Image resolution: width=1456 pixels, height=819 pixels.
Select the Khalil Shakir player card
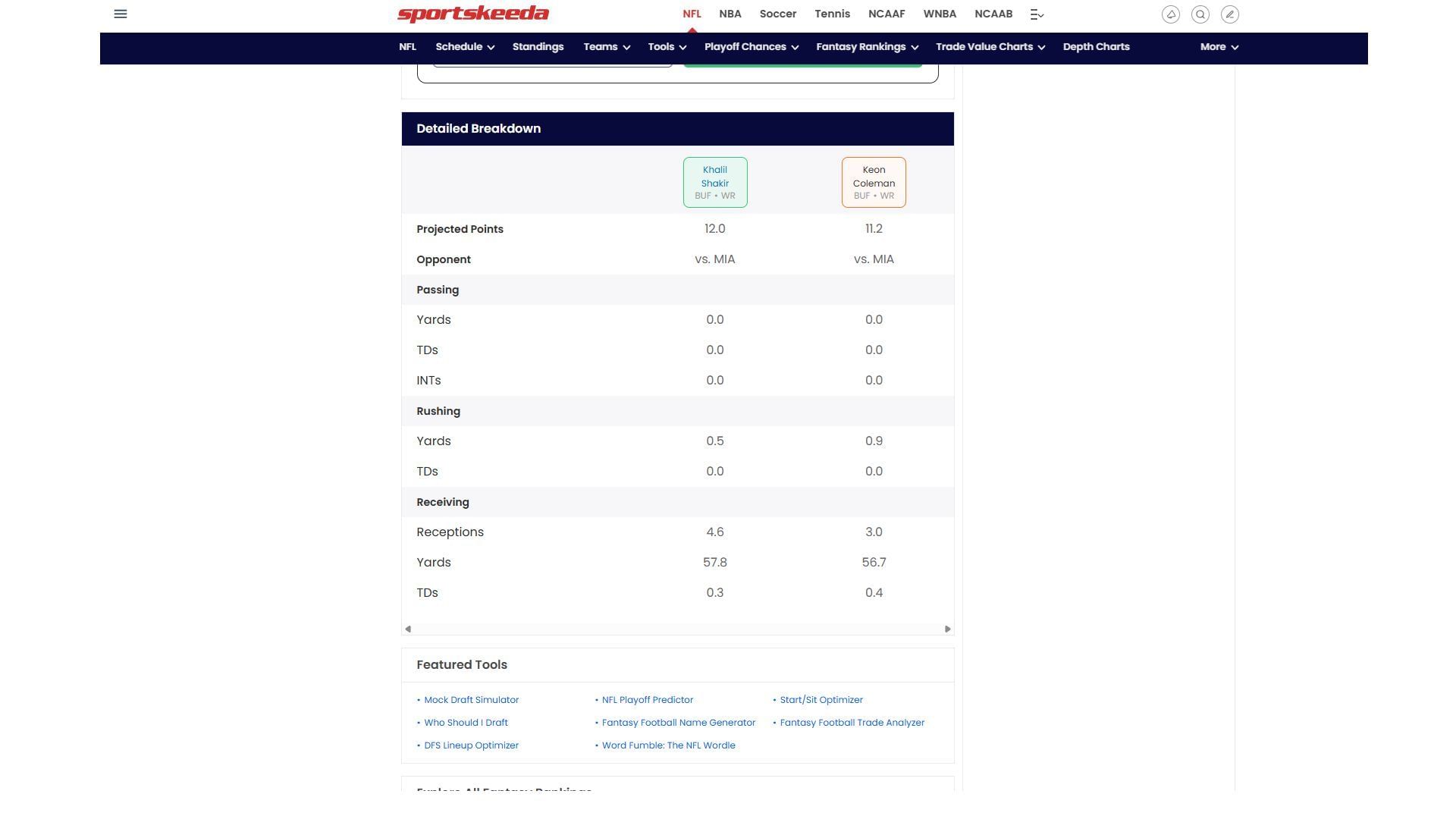(x=714, y=182)
